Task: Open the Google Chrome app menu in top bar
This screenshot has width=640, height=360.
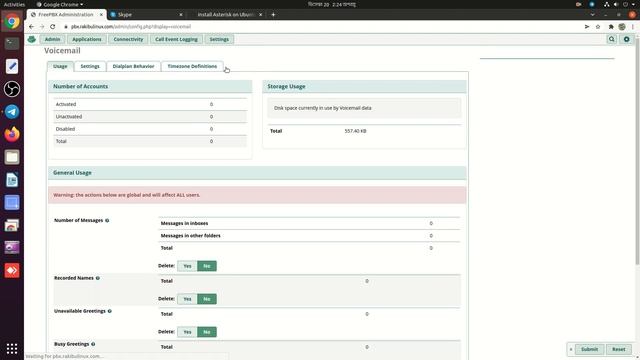Action: (x=60, y=4)
